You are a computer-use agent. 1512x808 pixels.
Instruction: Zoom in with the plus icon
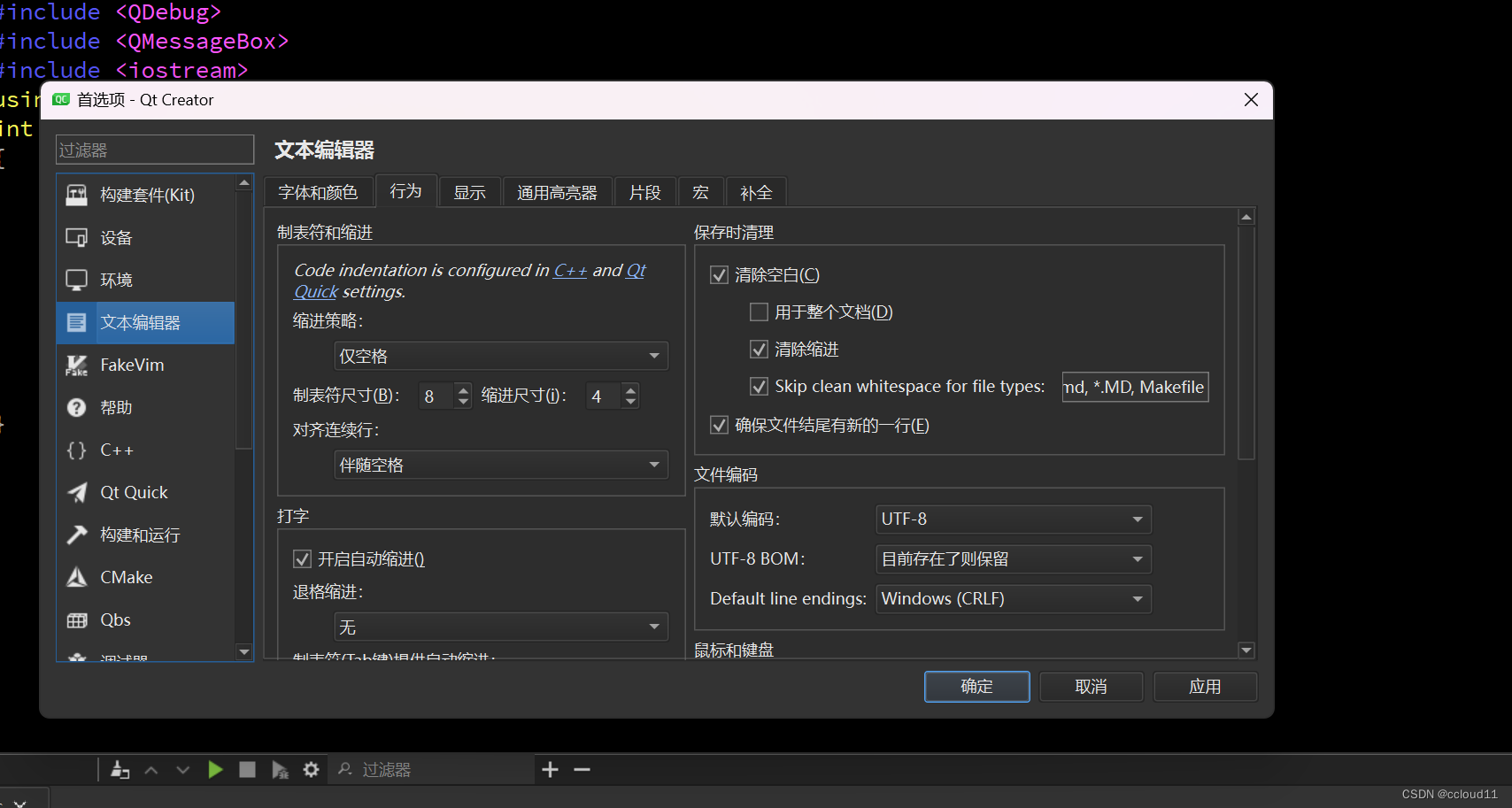(x=550, y=770)
